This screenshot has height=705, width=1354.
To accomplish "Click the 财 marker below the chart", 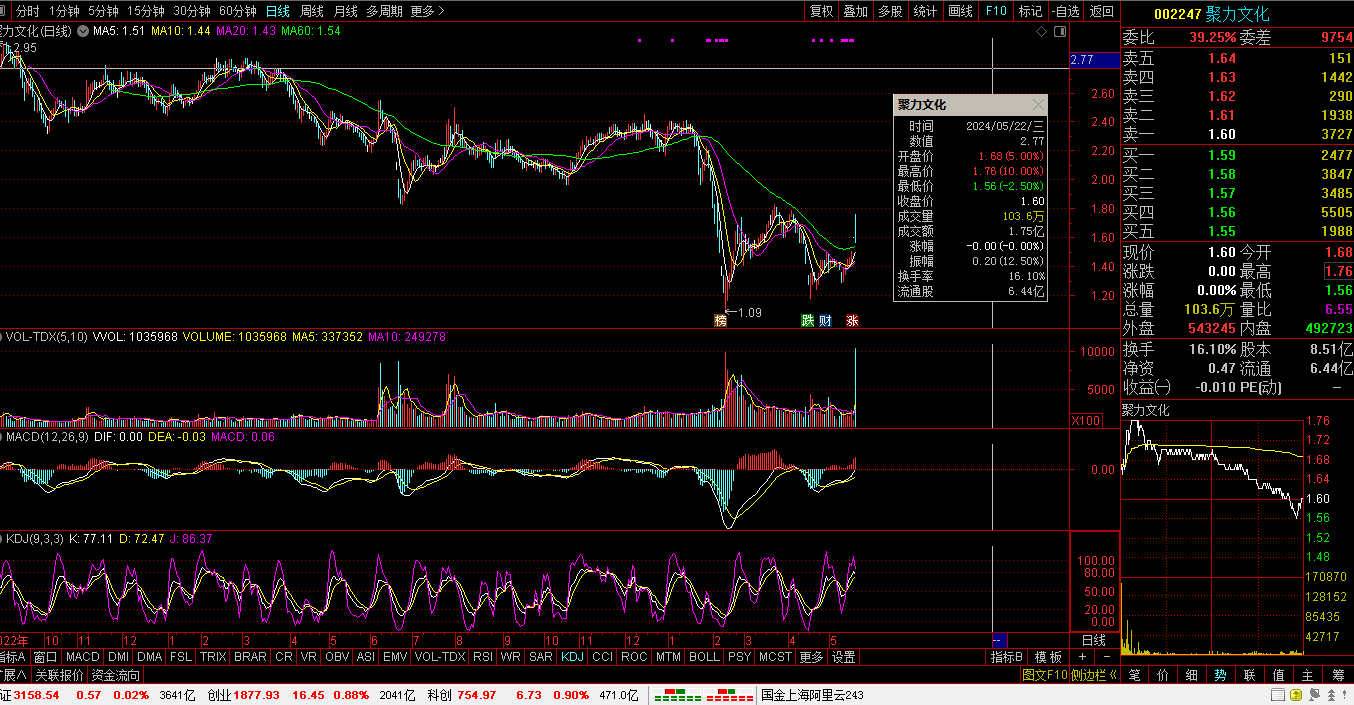I will click(825, 321).
